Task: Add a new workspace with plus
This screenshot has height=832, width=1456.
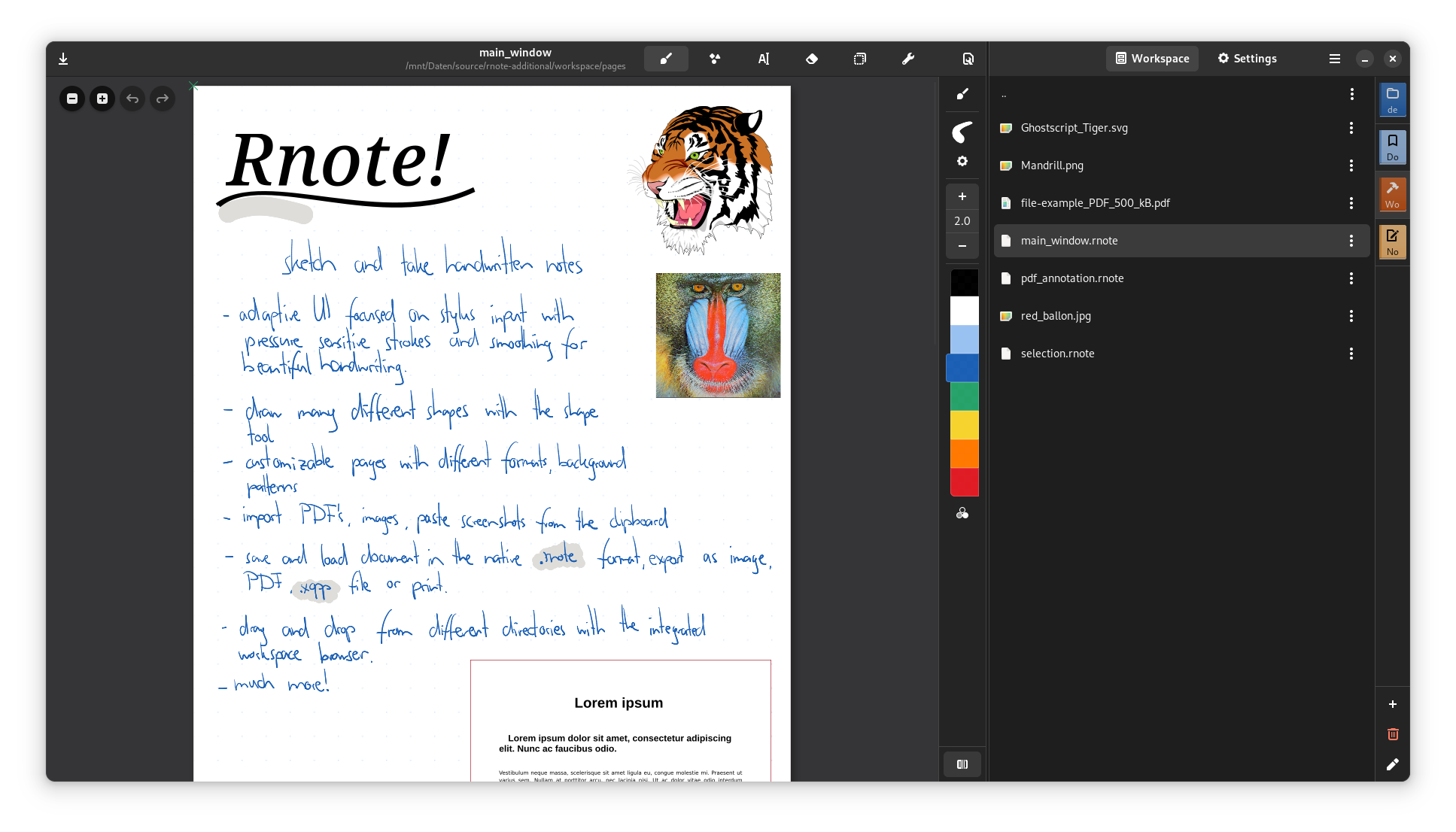Action: tap(1392, 704)
